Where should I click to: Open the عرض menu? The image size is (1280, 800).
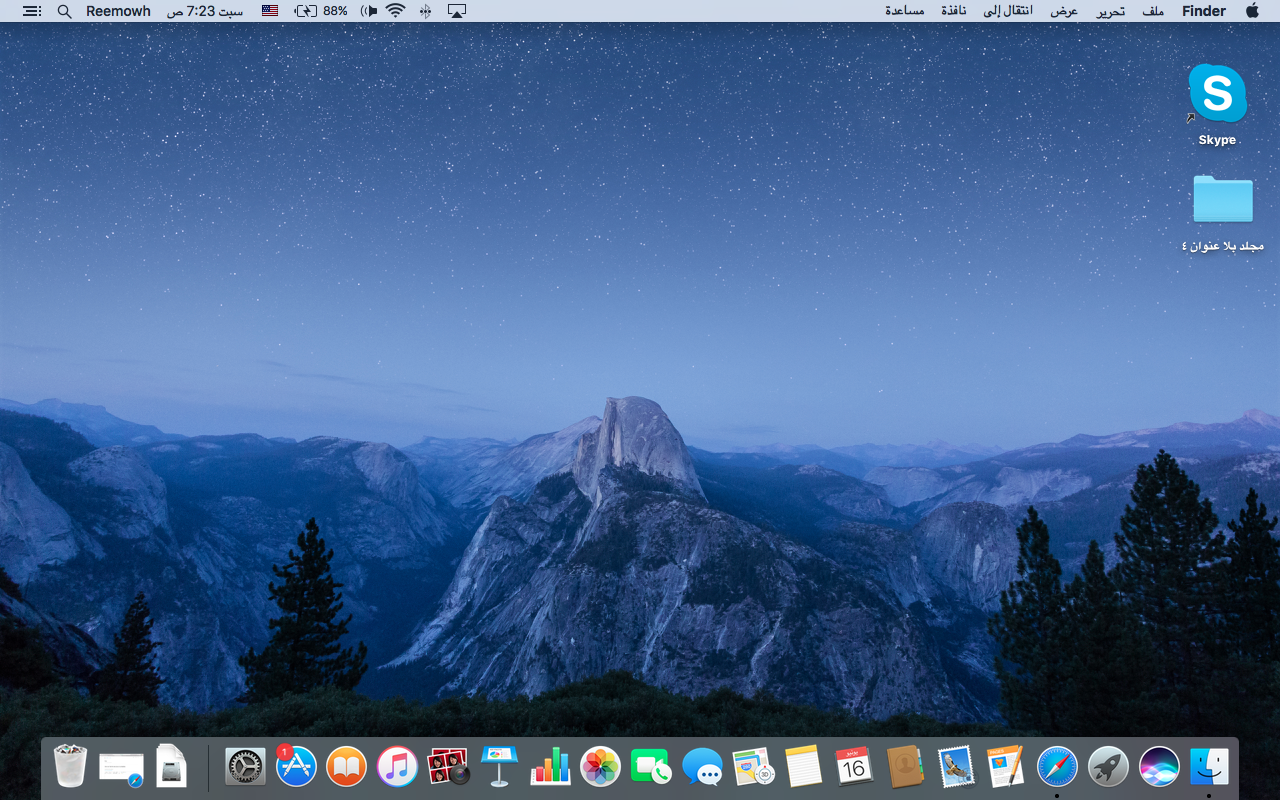coord(1063,11)
